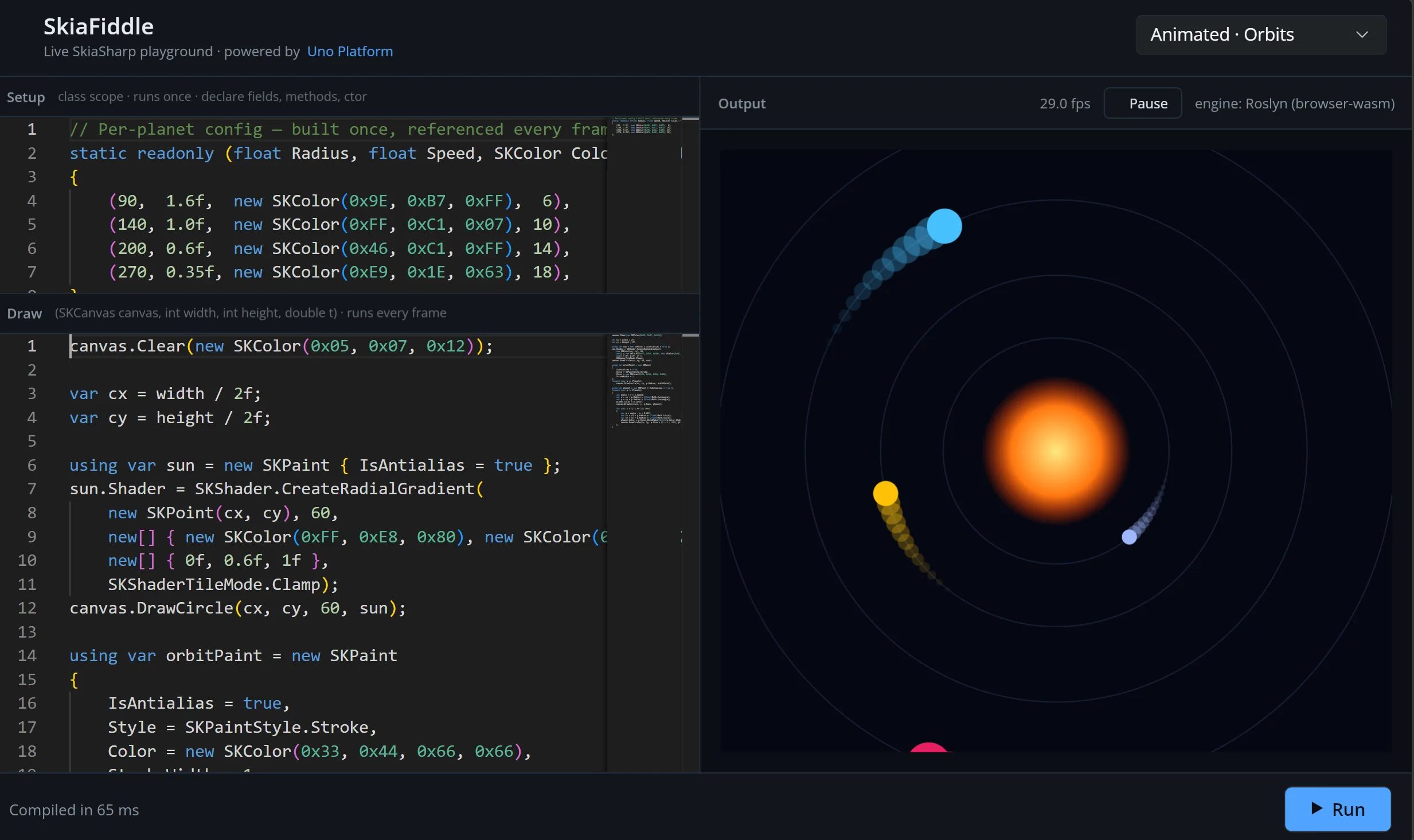Click the pink planet at canvas bottom
Screen dimensions: 1414x840
click(x=928, y=747)
